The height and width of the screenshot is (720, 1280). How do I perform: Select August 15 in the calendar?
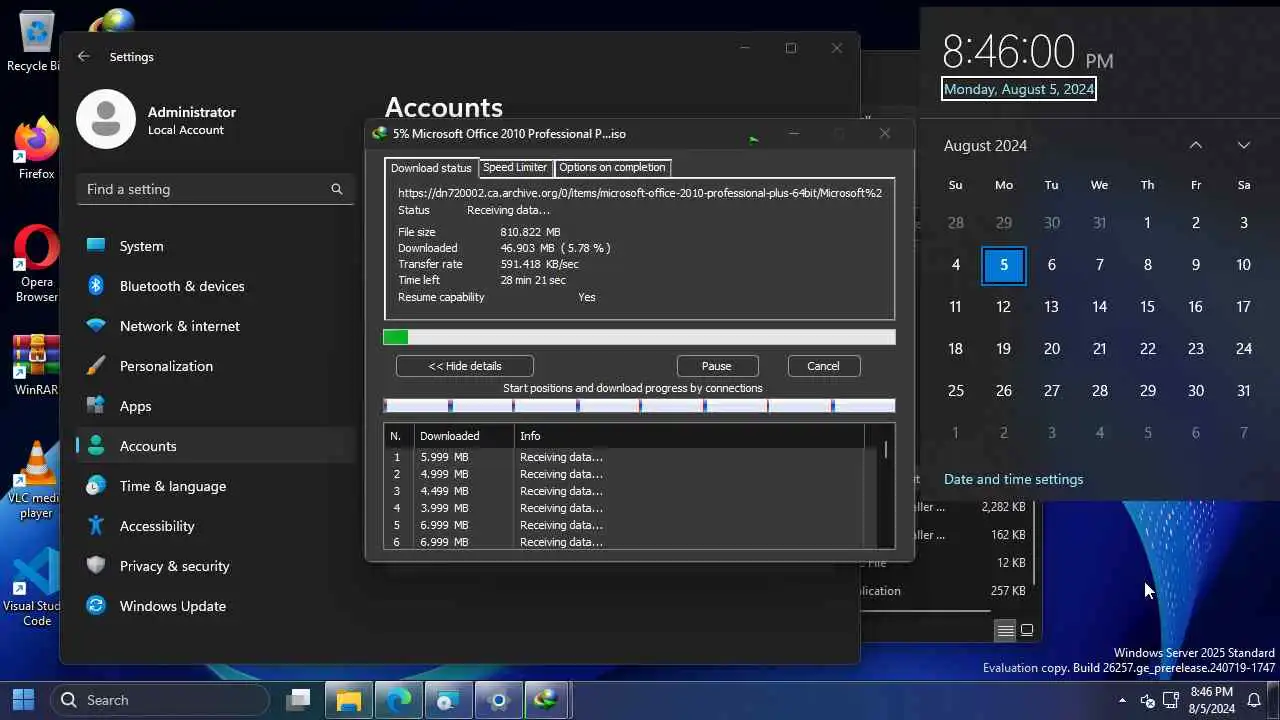coord(1148,307)
